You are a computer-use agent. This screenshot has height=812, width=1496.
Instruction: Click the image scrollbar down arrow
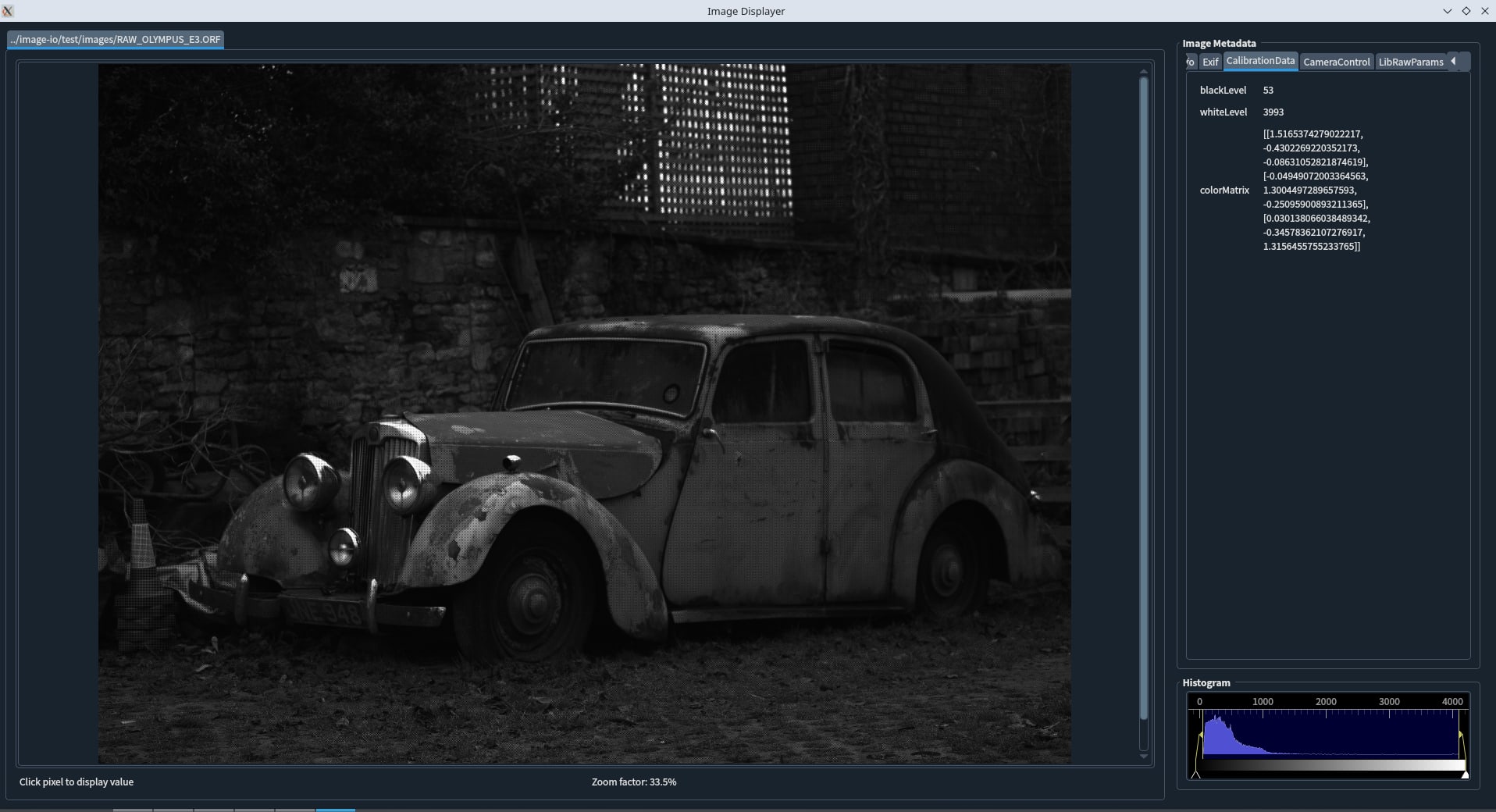(1143, 756)
